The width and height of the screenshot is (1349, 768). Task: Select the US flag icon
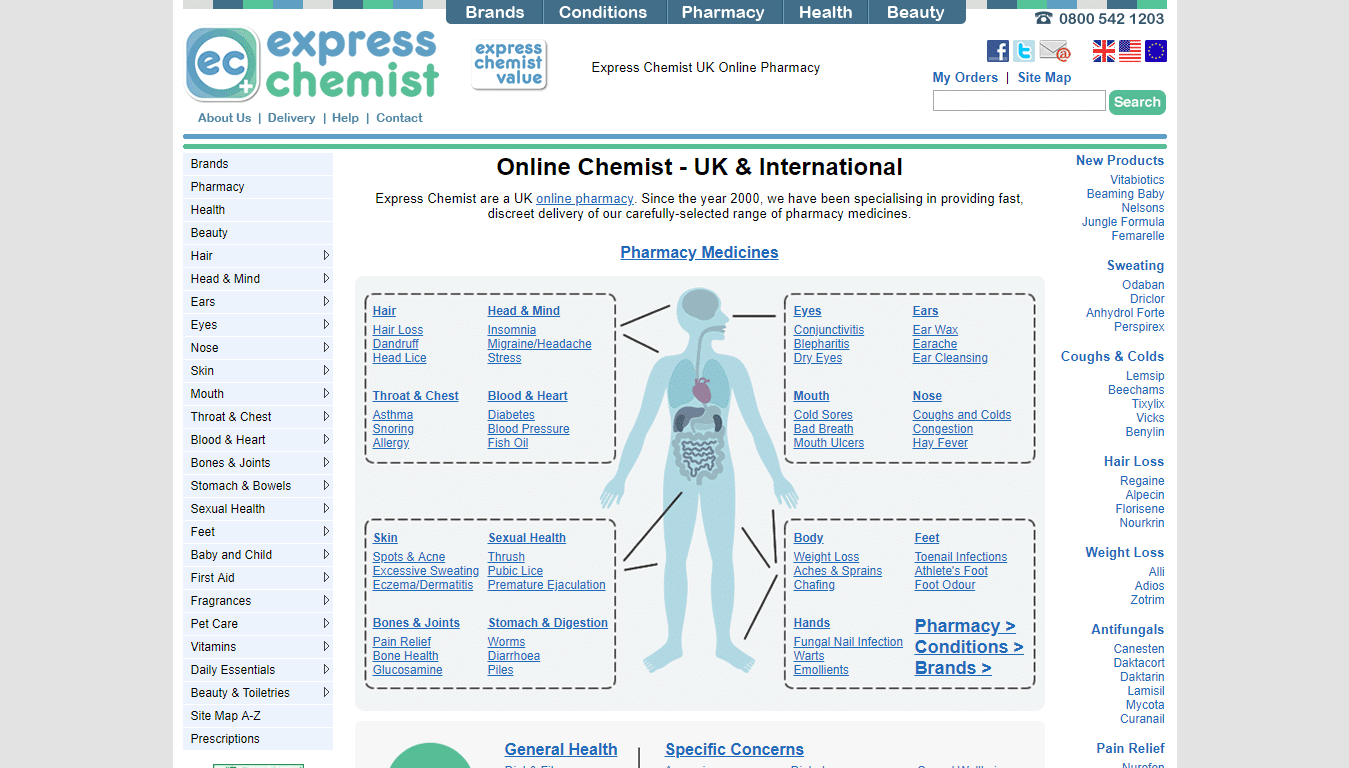click(x=1130, y=51)
